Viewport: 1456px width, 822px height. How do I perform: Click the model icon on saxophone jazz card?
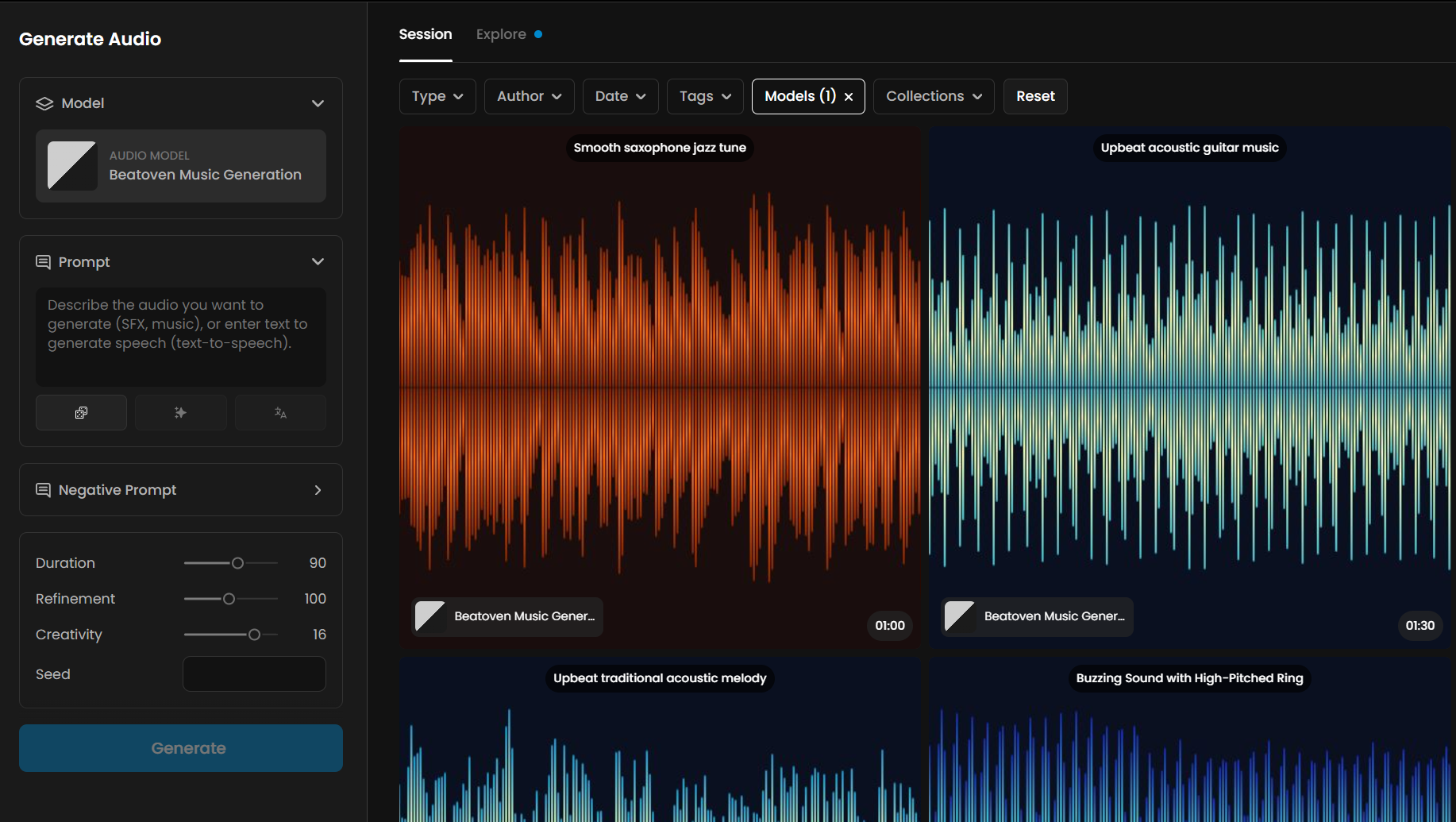pyautogui.click(x=430, y=616)
